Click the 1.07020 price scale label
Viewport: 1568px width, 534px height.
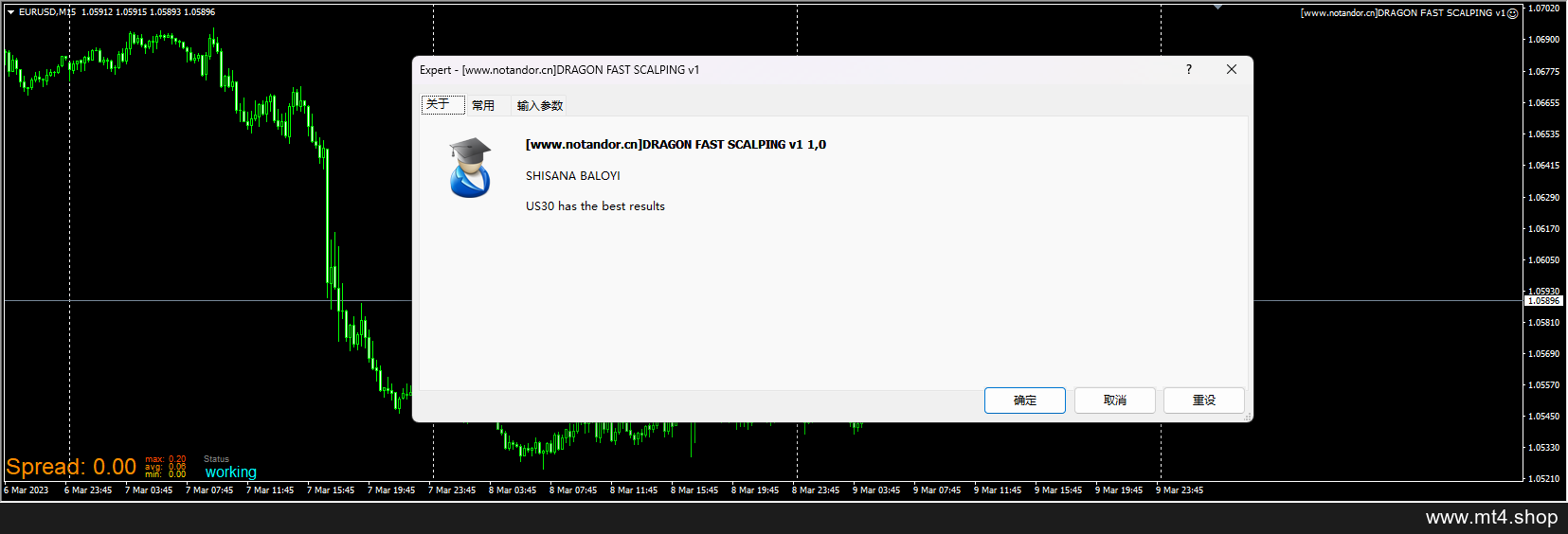pyautogui.click(x=1544, y=9)
